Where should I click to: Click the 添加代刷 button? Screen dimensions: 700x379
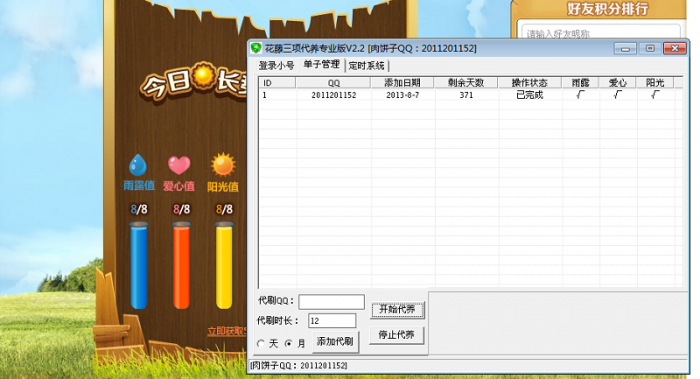335,342
